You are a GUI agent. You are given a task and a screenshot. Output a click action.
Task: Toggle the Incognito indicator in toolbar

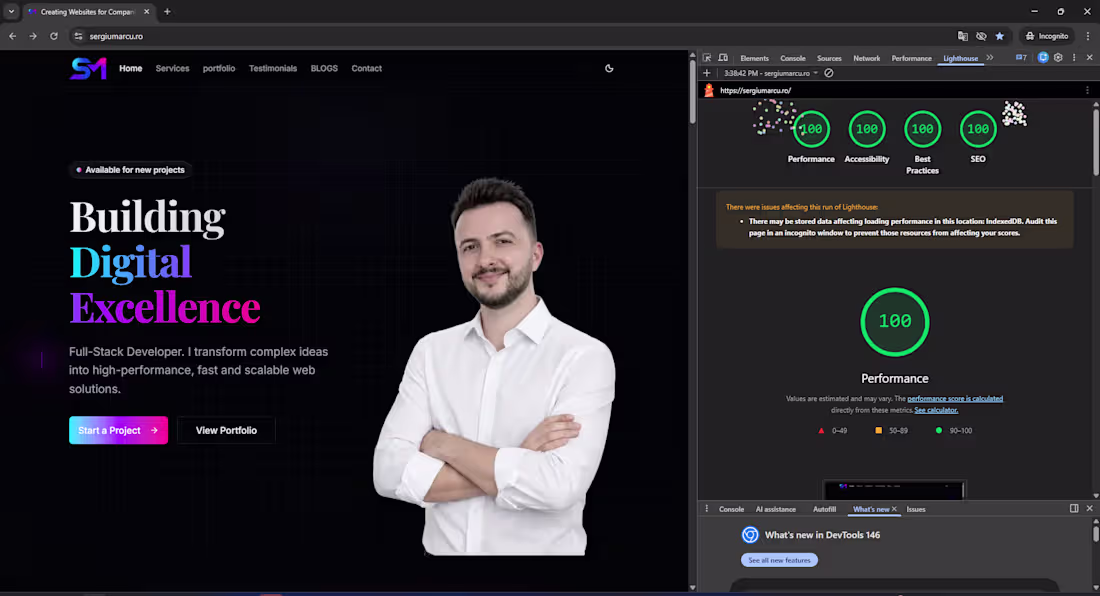pyautogui.click(x=1046, y=35)
